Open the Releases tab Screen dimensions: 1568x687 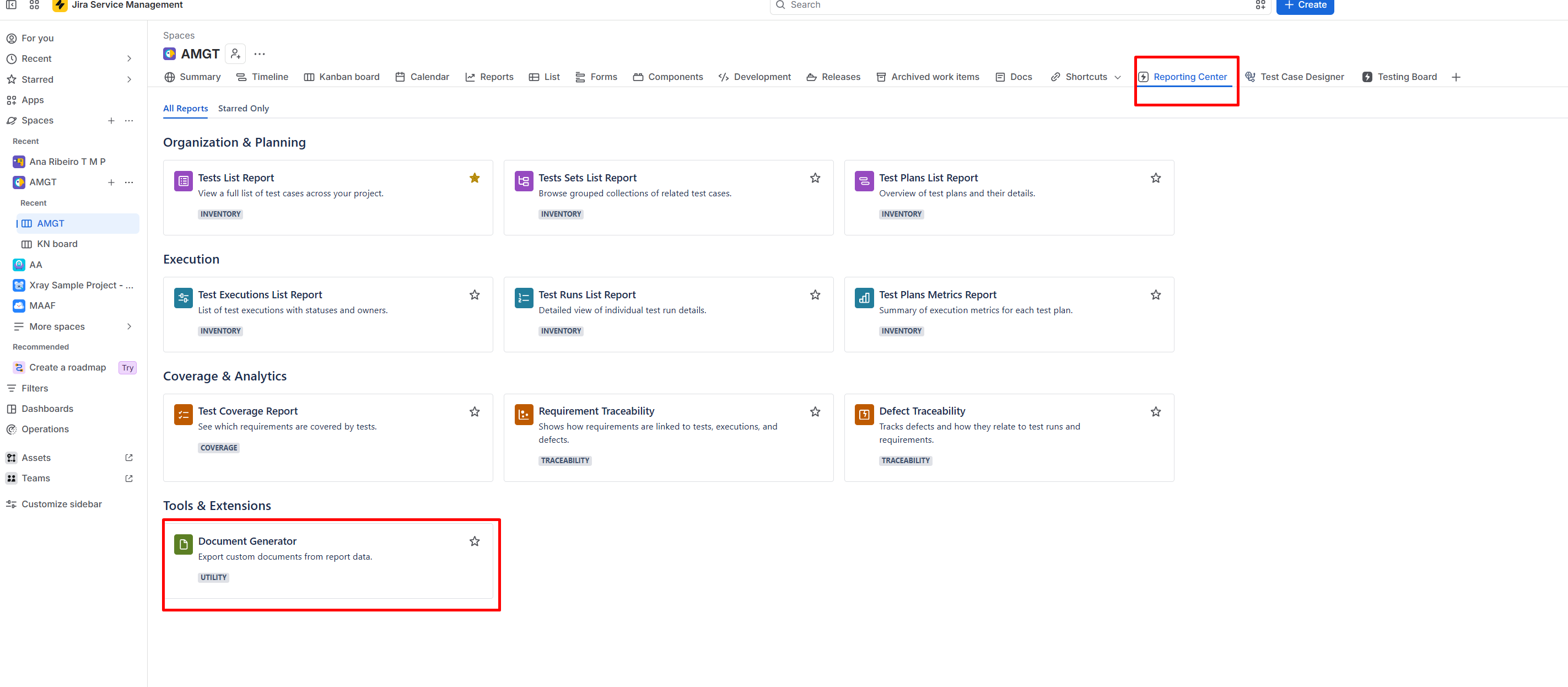tap(833, 77)
